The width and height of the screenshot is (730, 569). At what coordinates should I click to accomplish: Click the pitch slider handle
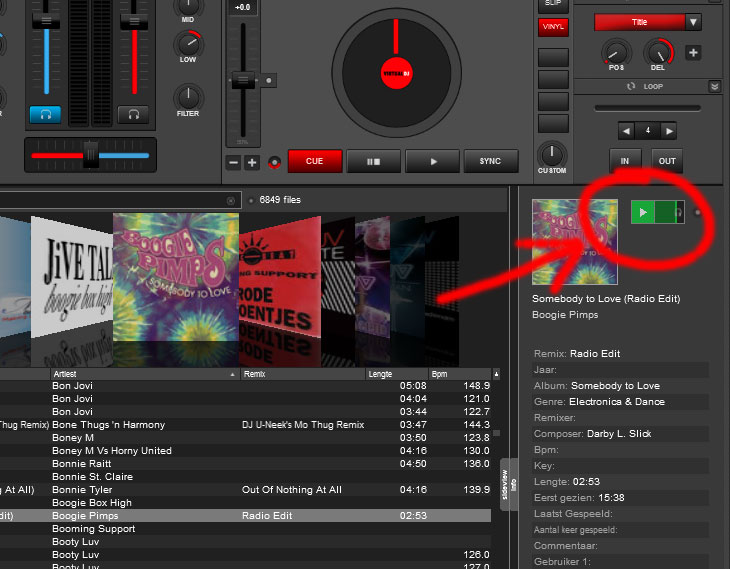[243, 80]
